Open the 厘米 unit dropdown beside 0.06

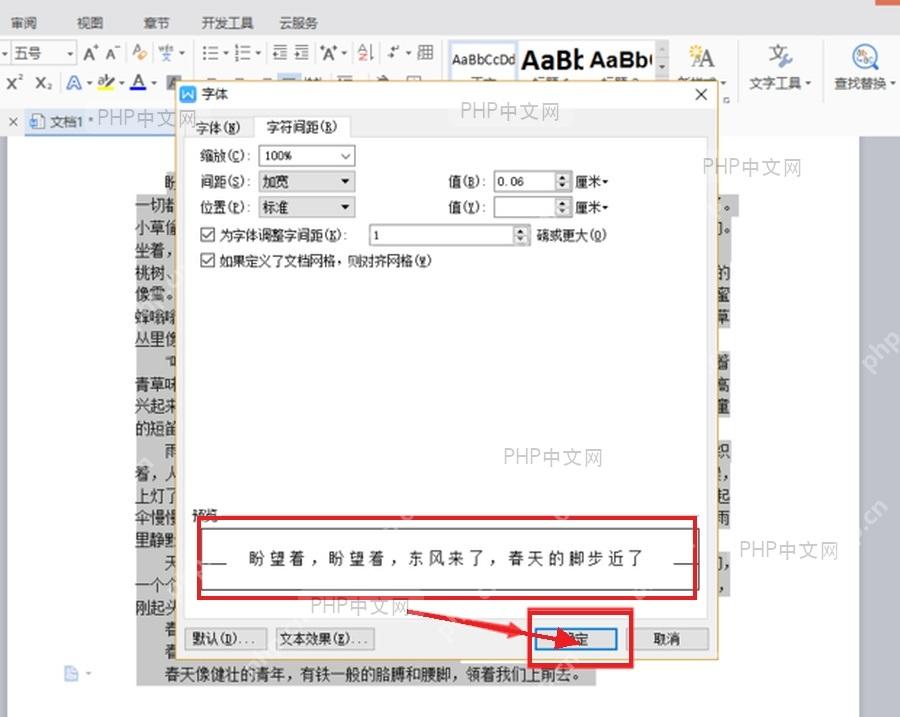592,181
